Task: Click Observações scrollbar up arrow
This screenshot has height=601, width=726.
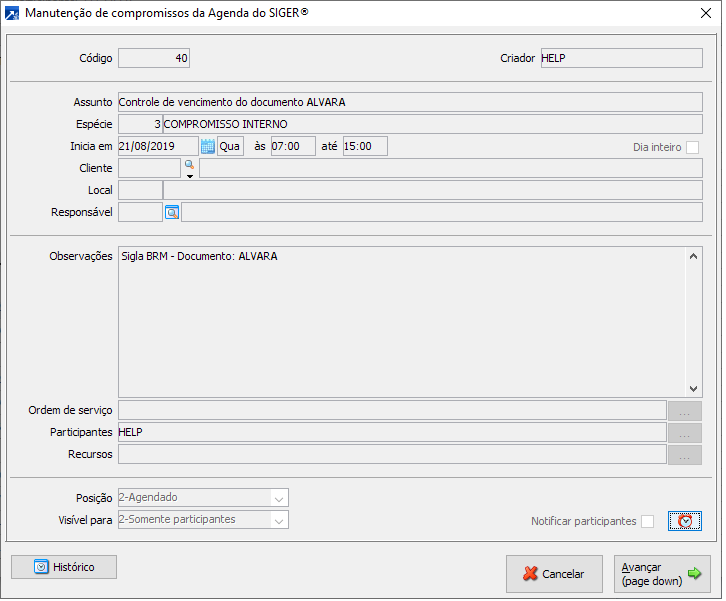Action: 693,257
